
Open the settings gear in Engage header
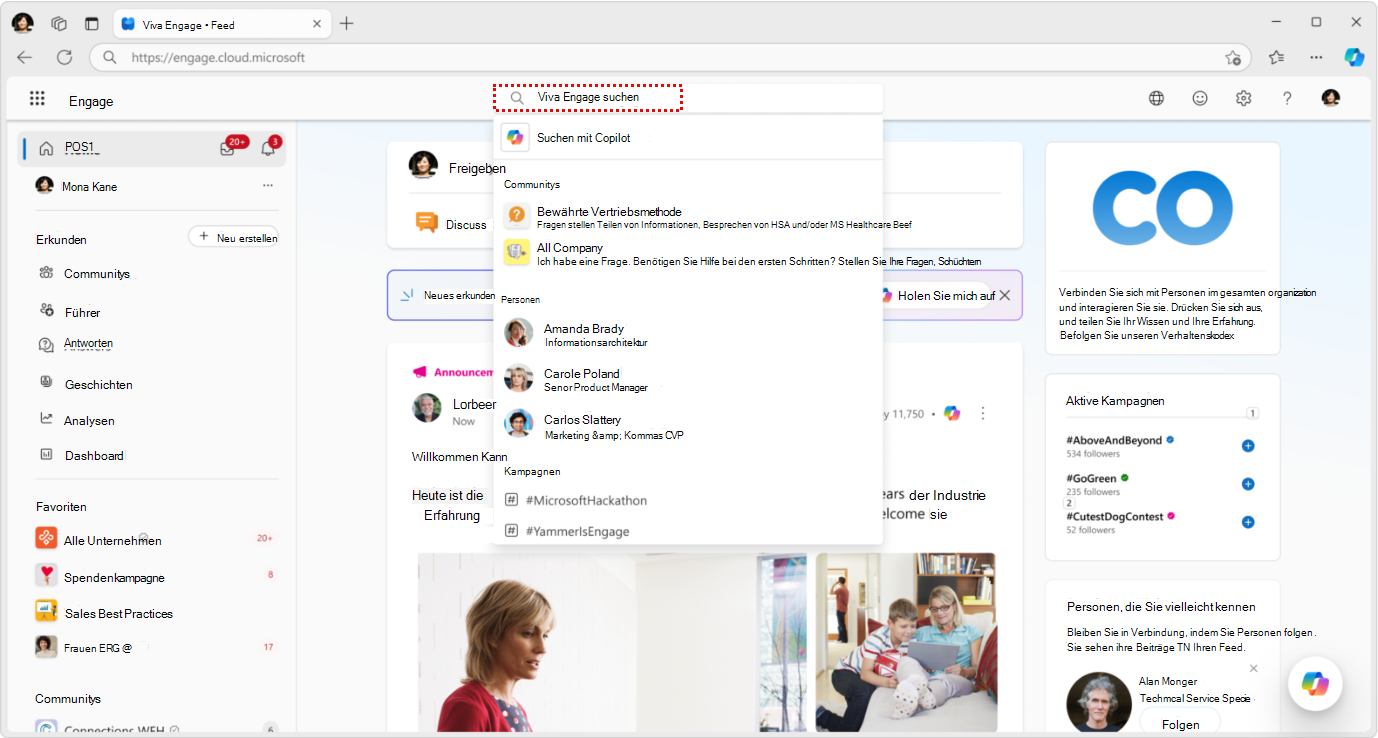1244,98
